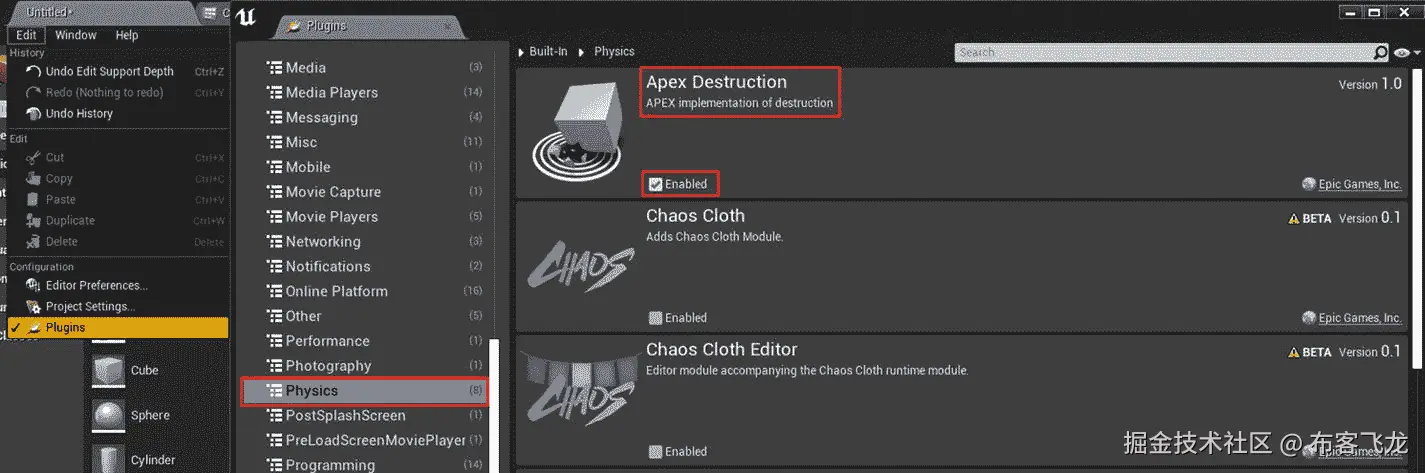The image size is (1425, 473).
Task: Open the Edit menu
Action: click(x=26, y=35)
